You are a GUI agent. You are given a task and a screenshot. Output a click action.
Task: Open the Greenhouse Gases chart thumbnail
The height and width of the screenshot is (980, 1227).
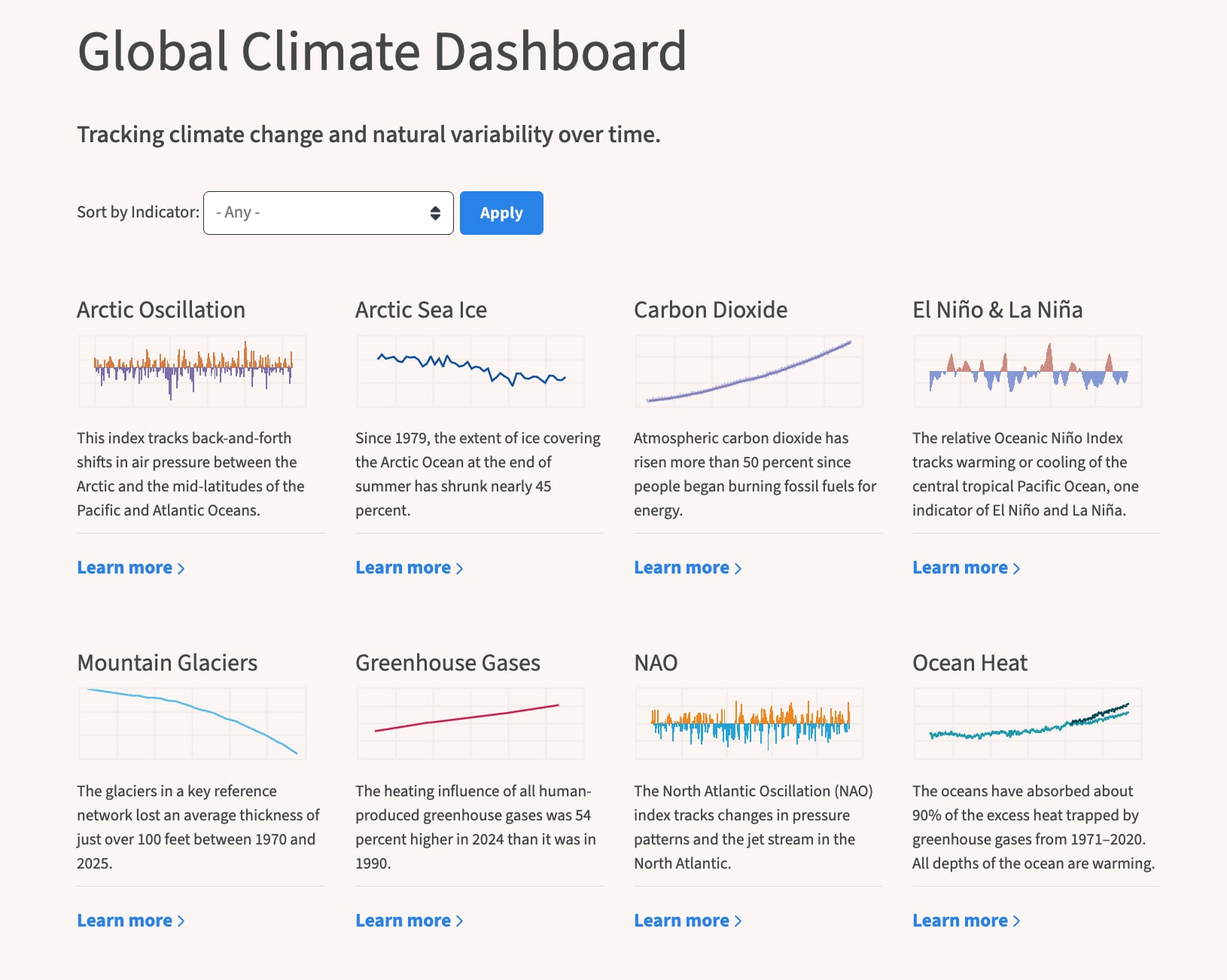point(470,723)
